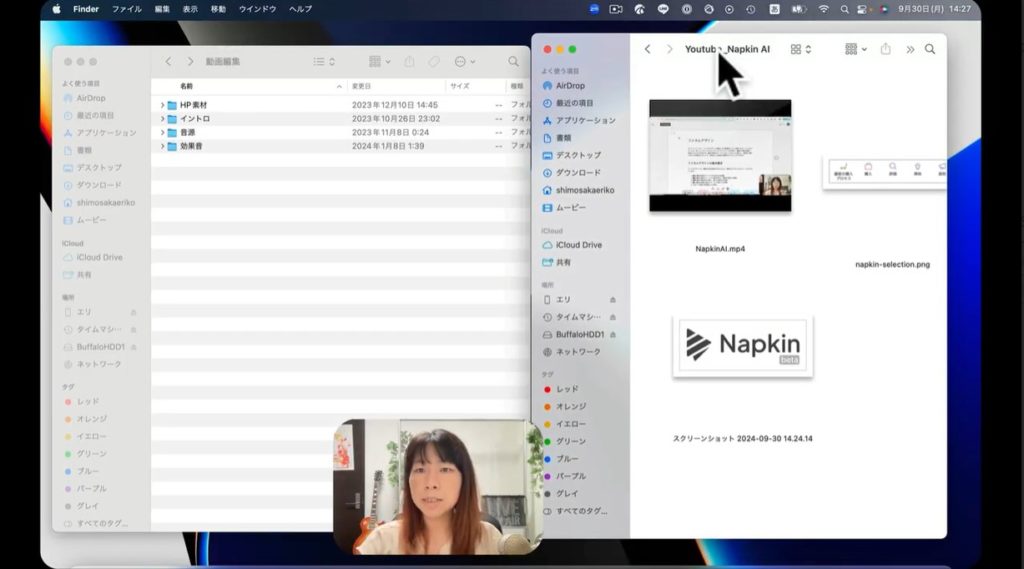Open Wi-Fi status icon in the menu bar
This screenshot has width=1024, height=569.
[823, 9]
